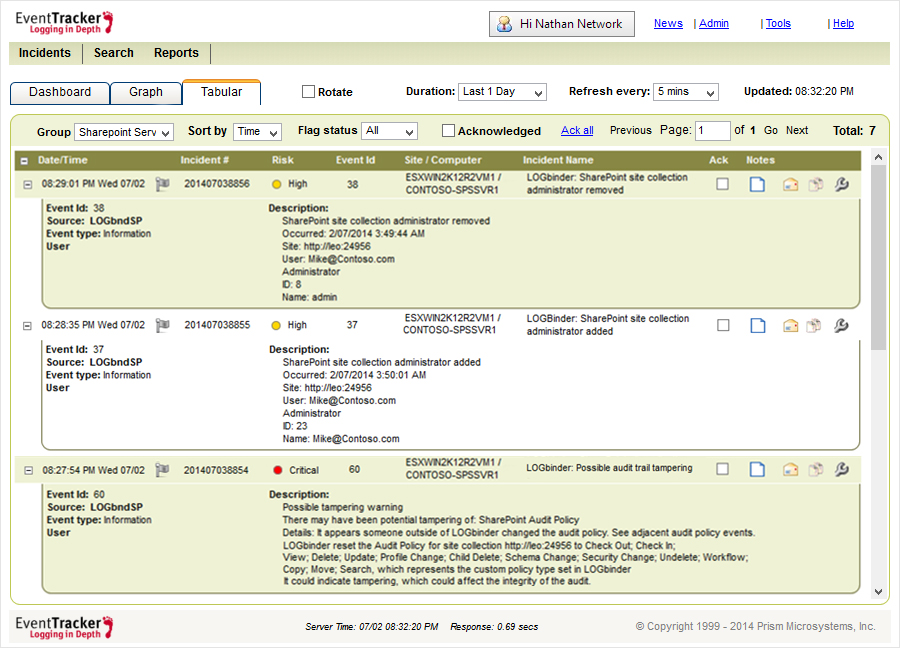Viewport: 900px width, 648px height.
Task: Collapse details of the 08:27:54 PM incident
Action: tap(28, 471)
